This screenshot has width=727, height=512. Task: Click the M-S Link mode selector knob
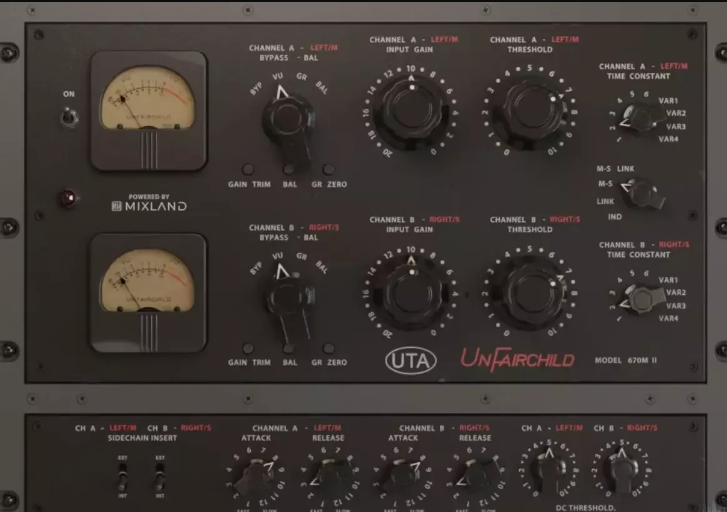643,194
